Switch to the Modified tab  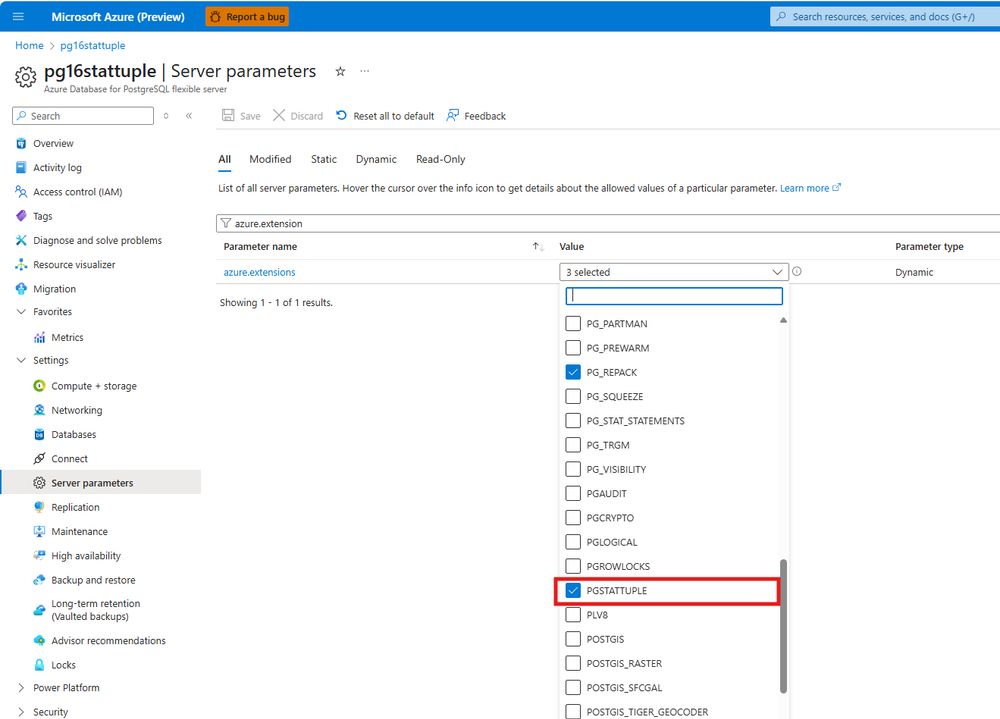click(x=270, y=159)
